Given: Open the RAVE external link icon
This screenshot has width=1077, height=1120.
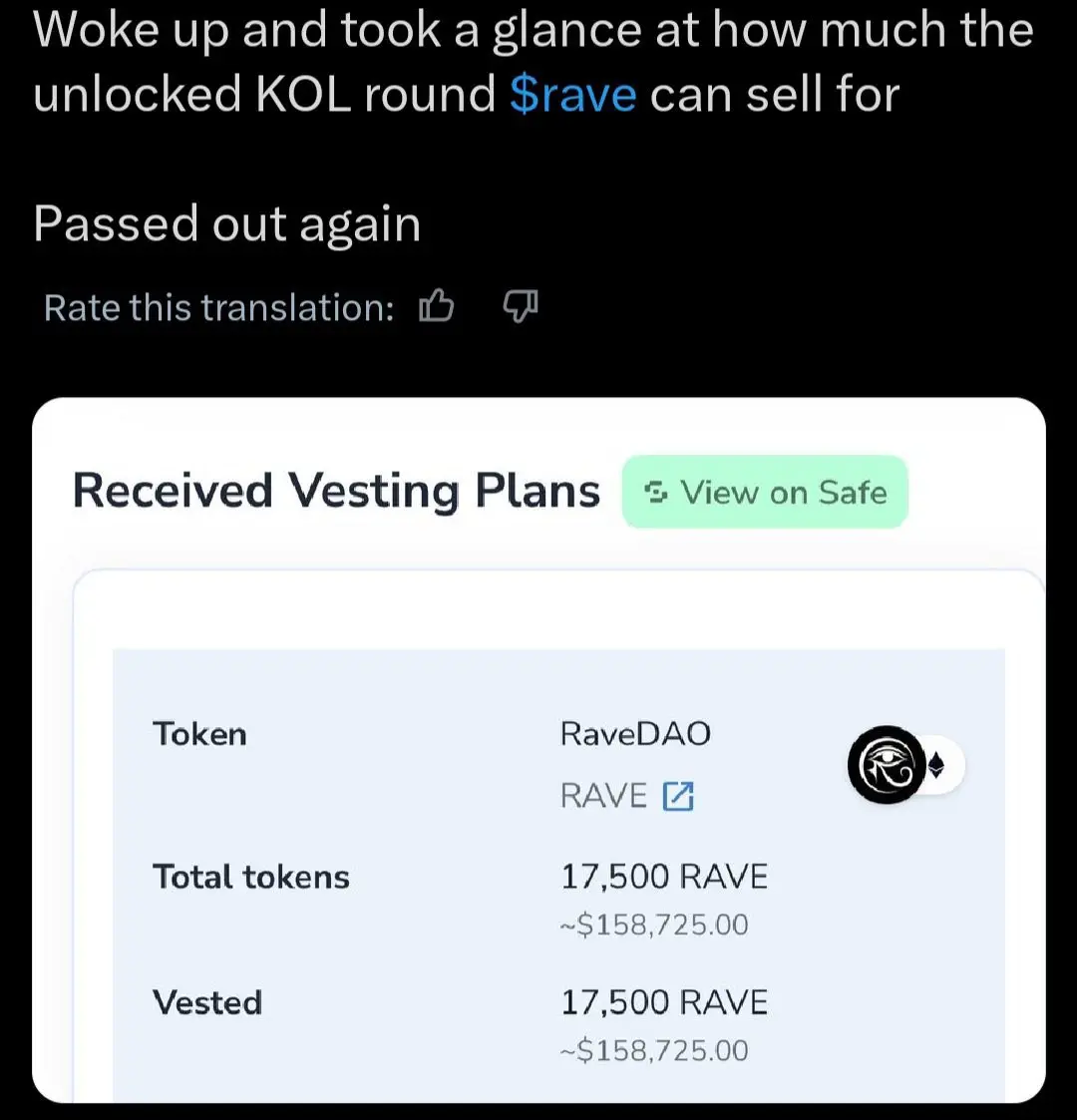Looking at the screenshot, I should tap(678, 796).
